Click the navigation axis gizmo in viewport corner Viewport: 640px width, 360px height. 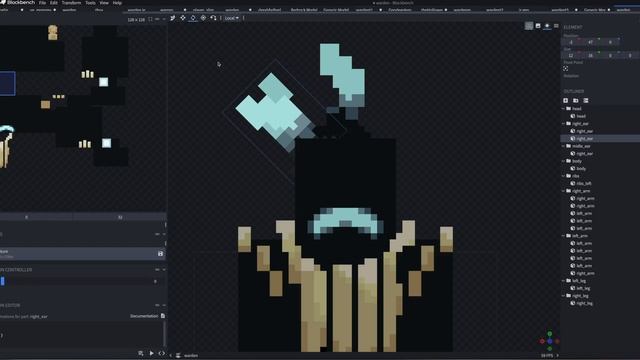pos(550,341)
